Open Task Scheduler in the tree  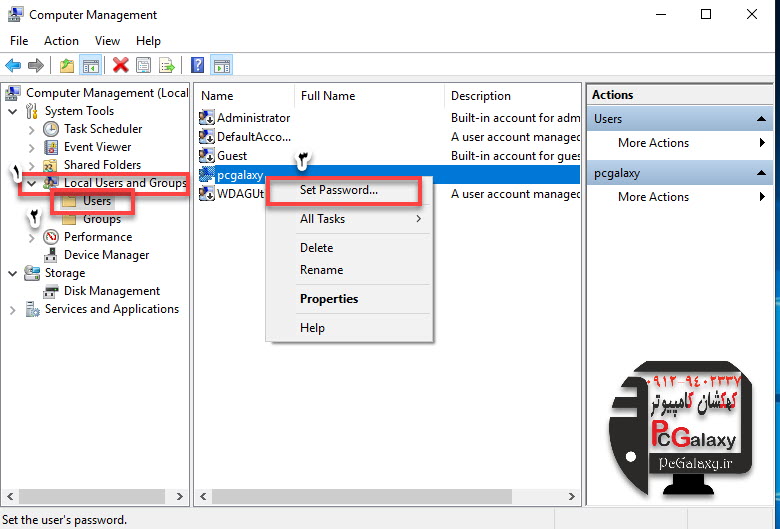[x=102, y=129]
